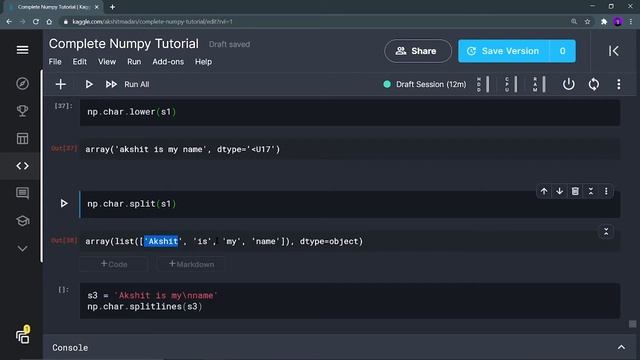Open the Chrome three-dot menu

click(631, 22)
